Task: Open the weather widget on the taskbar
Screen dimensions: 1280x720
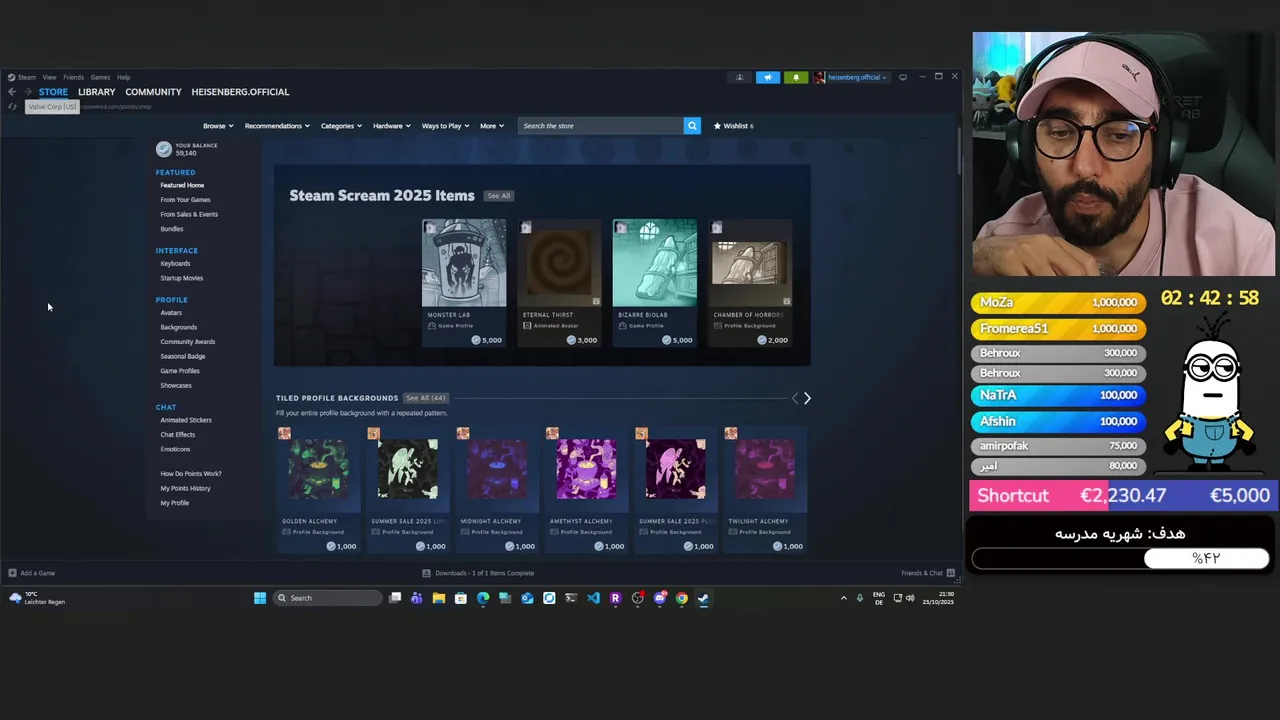Action: click(x=37, y=598)
